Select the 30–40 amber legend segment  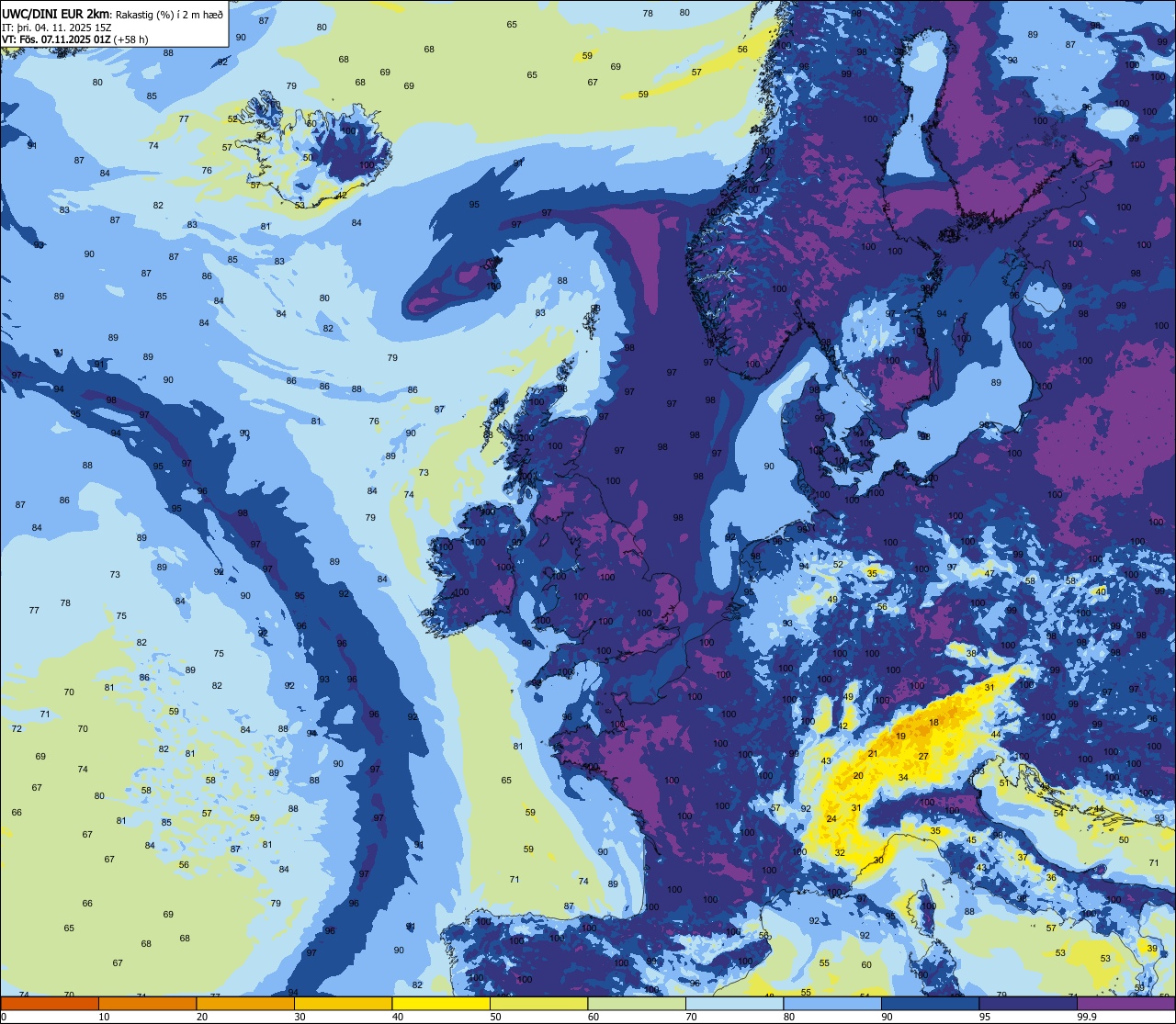(343, 1003)
